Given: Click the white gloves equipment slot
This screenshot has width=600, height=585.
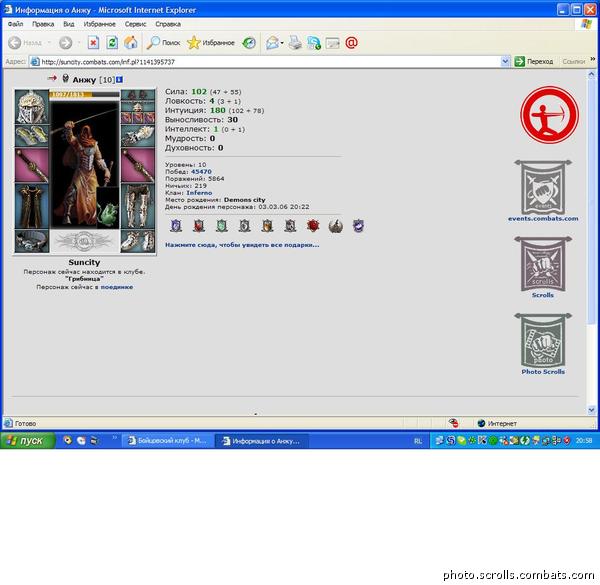Looking at the screenshot, I should coord(138,136).
